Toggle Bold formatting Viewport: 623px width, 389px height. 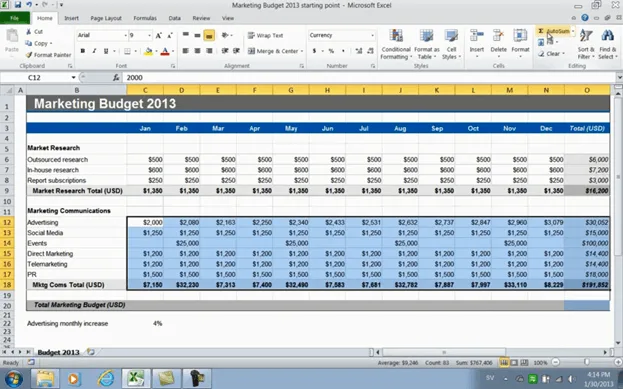click(x=83, y=51)
